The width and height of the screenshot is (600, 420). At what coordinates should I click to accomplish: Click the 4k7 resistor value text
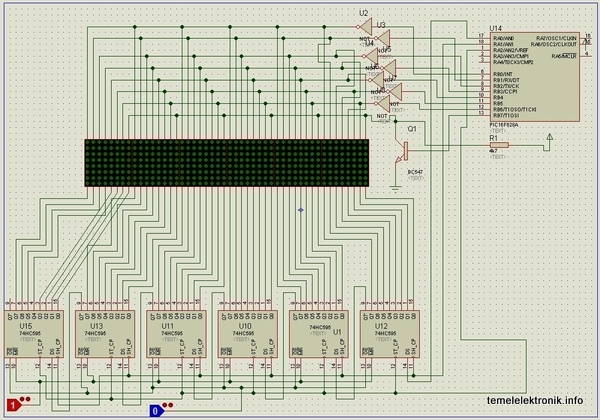point(493,151)
